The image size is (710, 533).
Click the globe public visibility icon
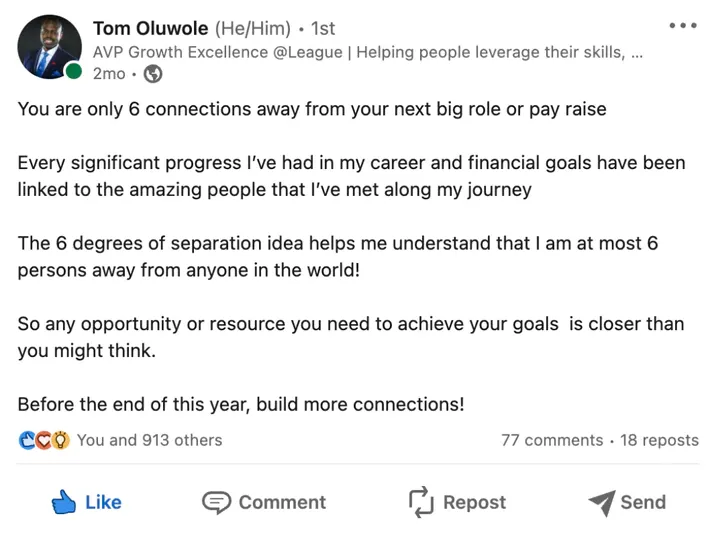pyautogui.click(x=153, y=74)
